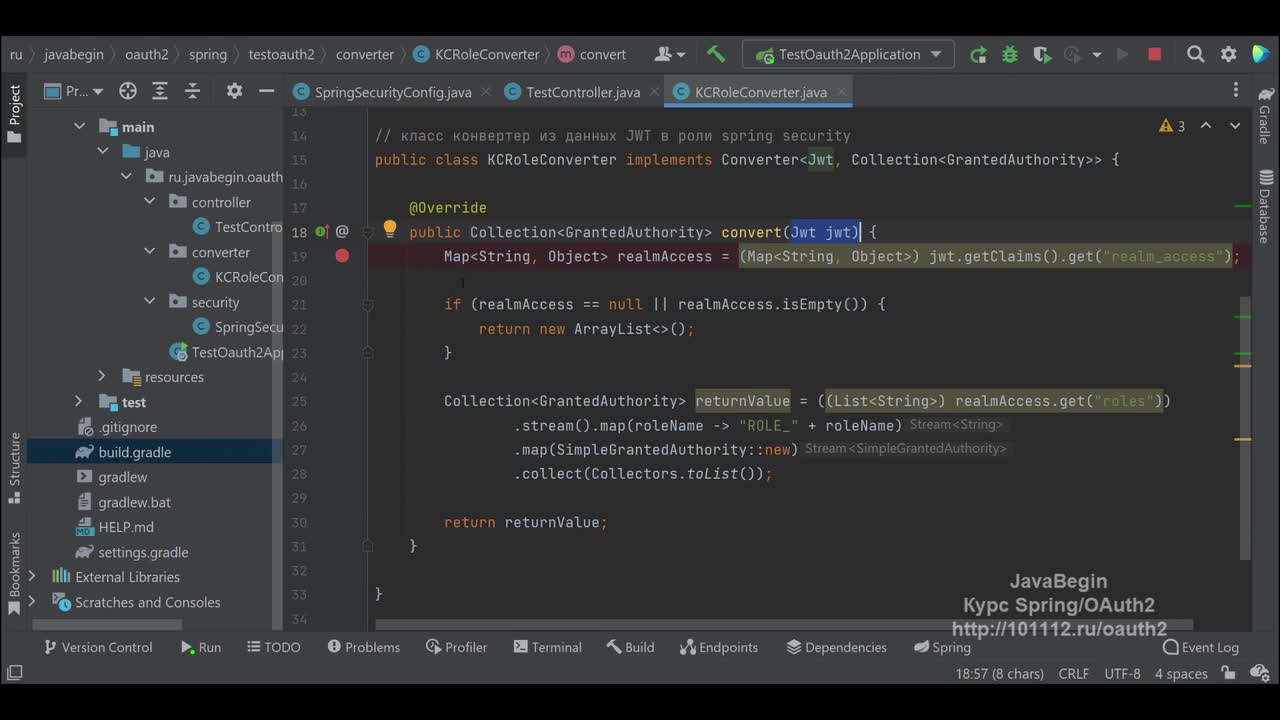1280x720 pixels.
Task: Hide the Project panel with minus icon
Action: coord(266,91)
